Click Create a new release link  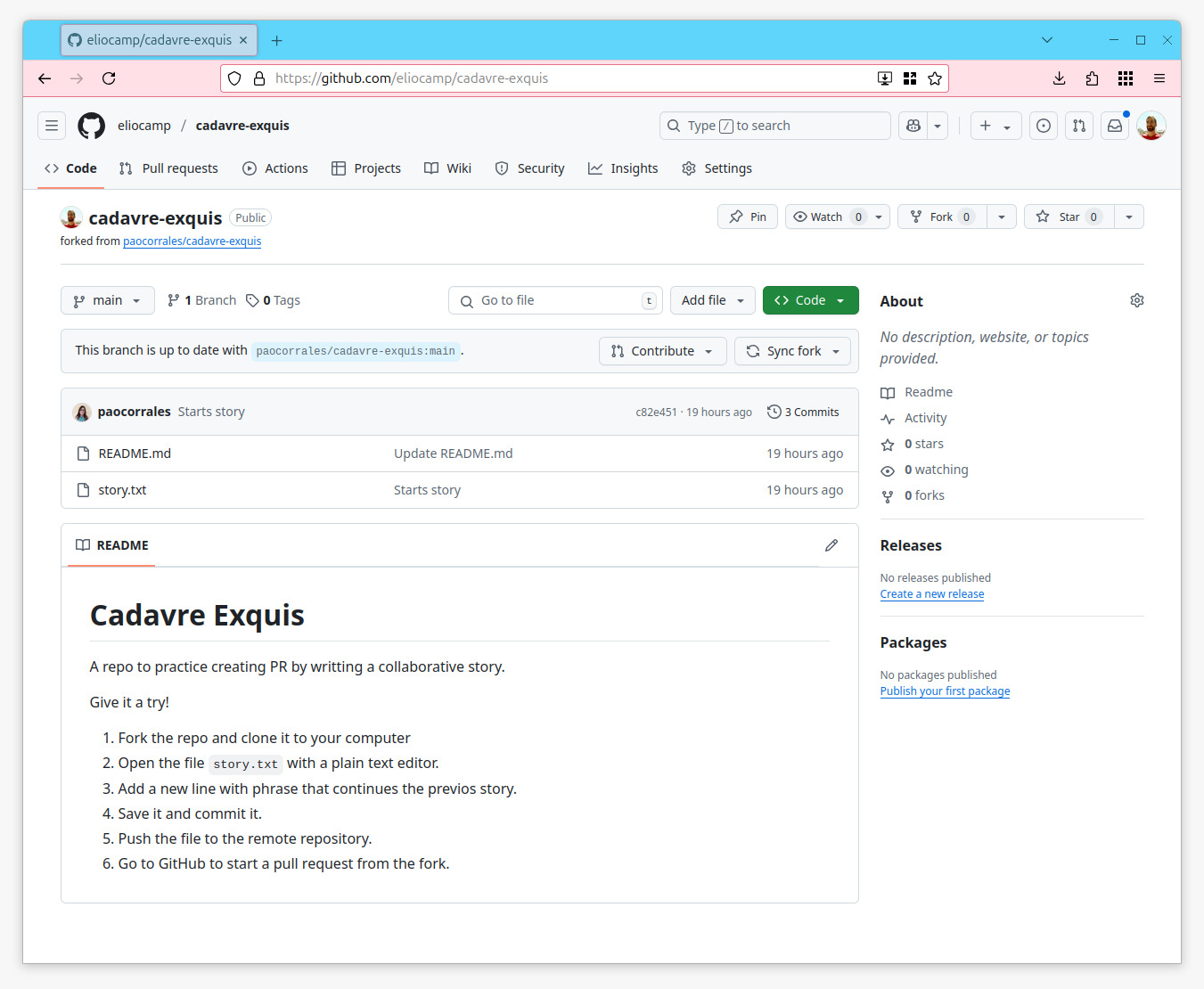[932, 594]
